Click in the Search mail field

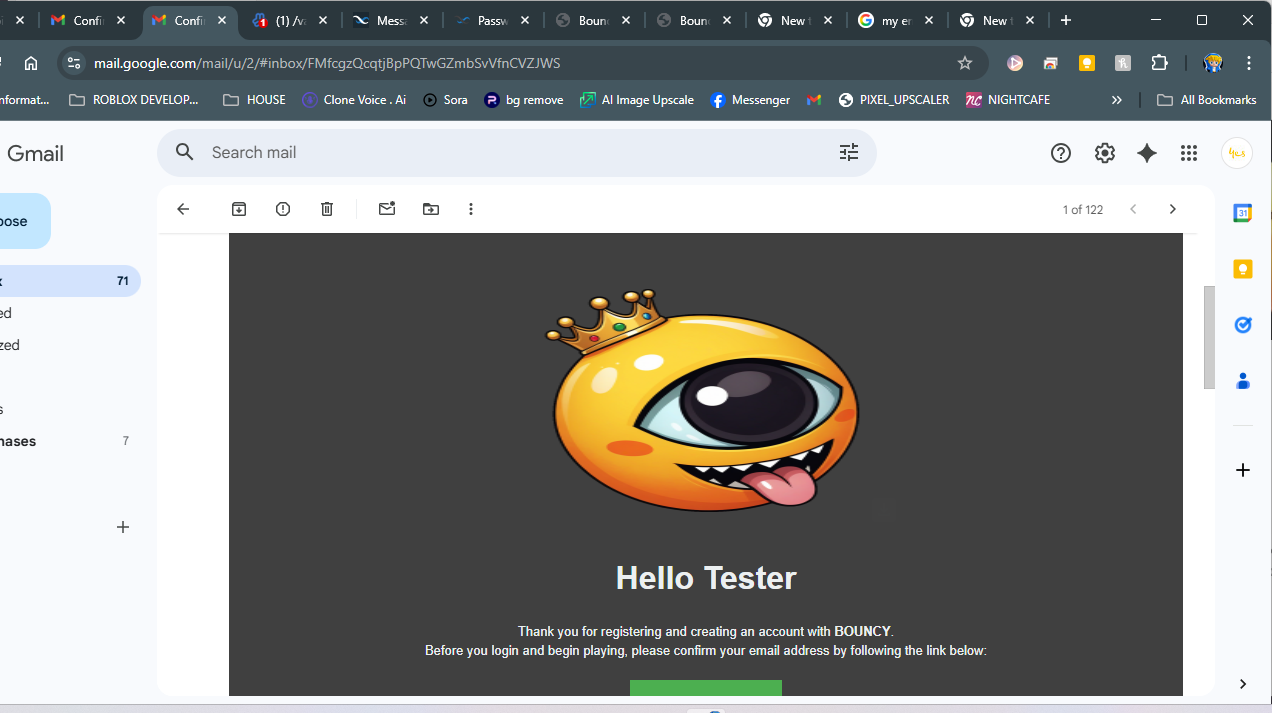[500, 152]
